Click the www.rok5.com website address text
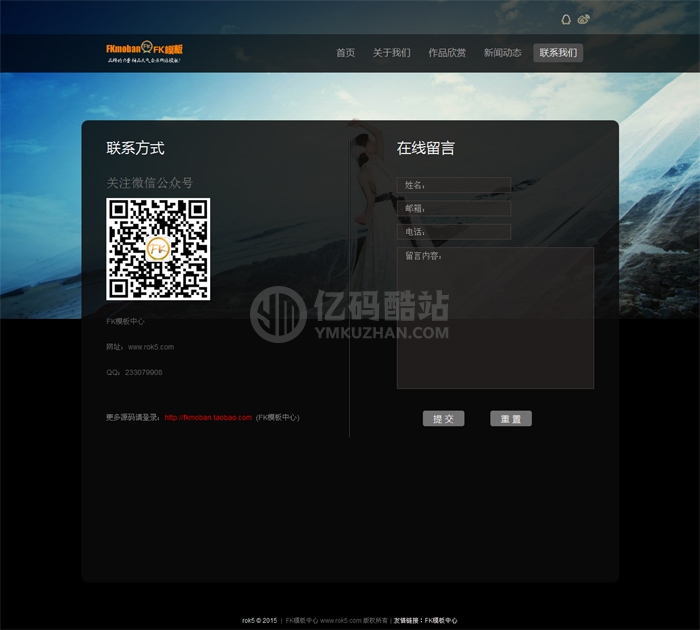 [151, 347]
